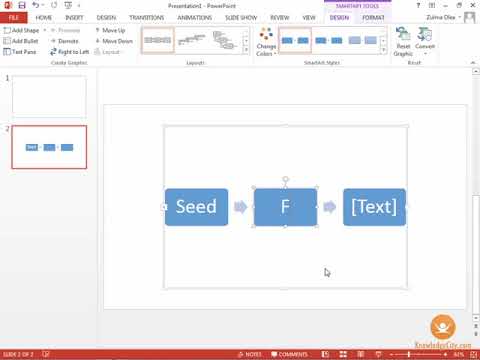Click Move Down
480x360 pixels.
[114, 41]
